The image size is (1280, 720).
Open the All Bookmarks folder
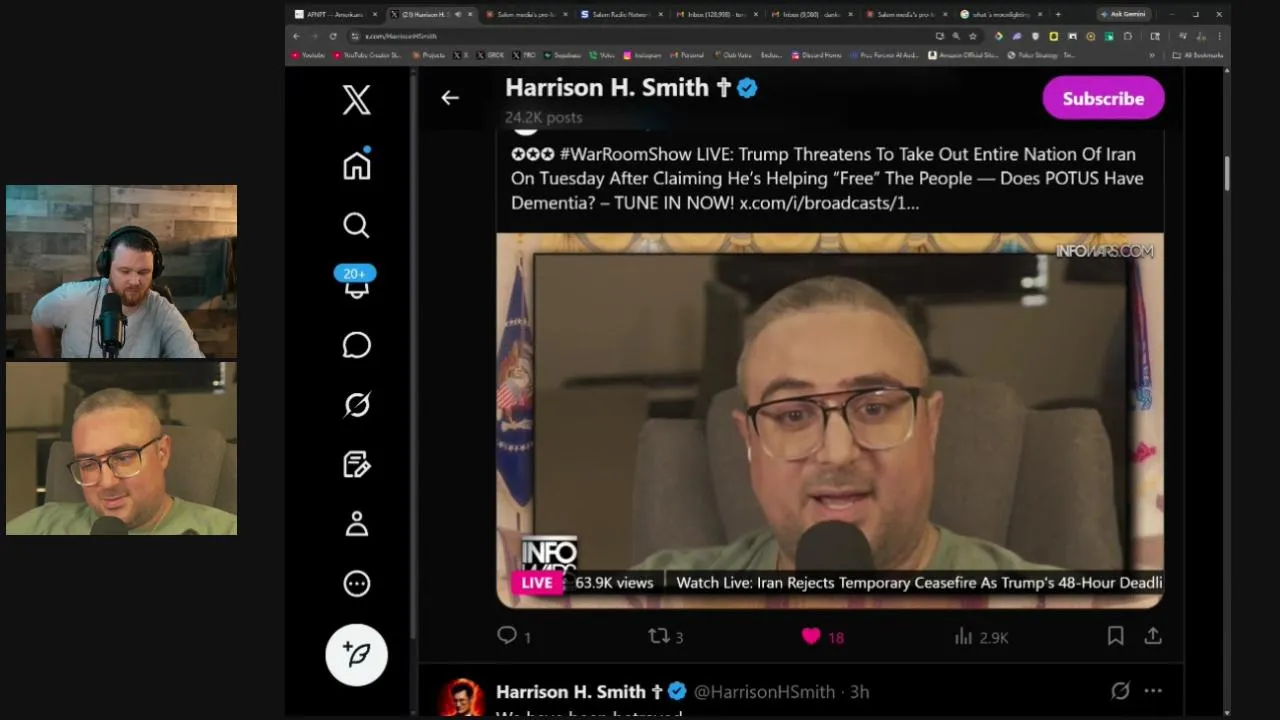tap(1197, 55)
